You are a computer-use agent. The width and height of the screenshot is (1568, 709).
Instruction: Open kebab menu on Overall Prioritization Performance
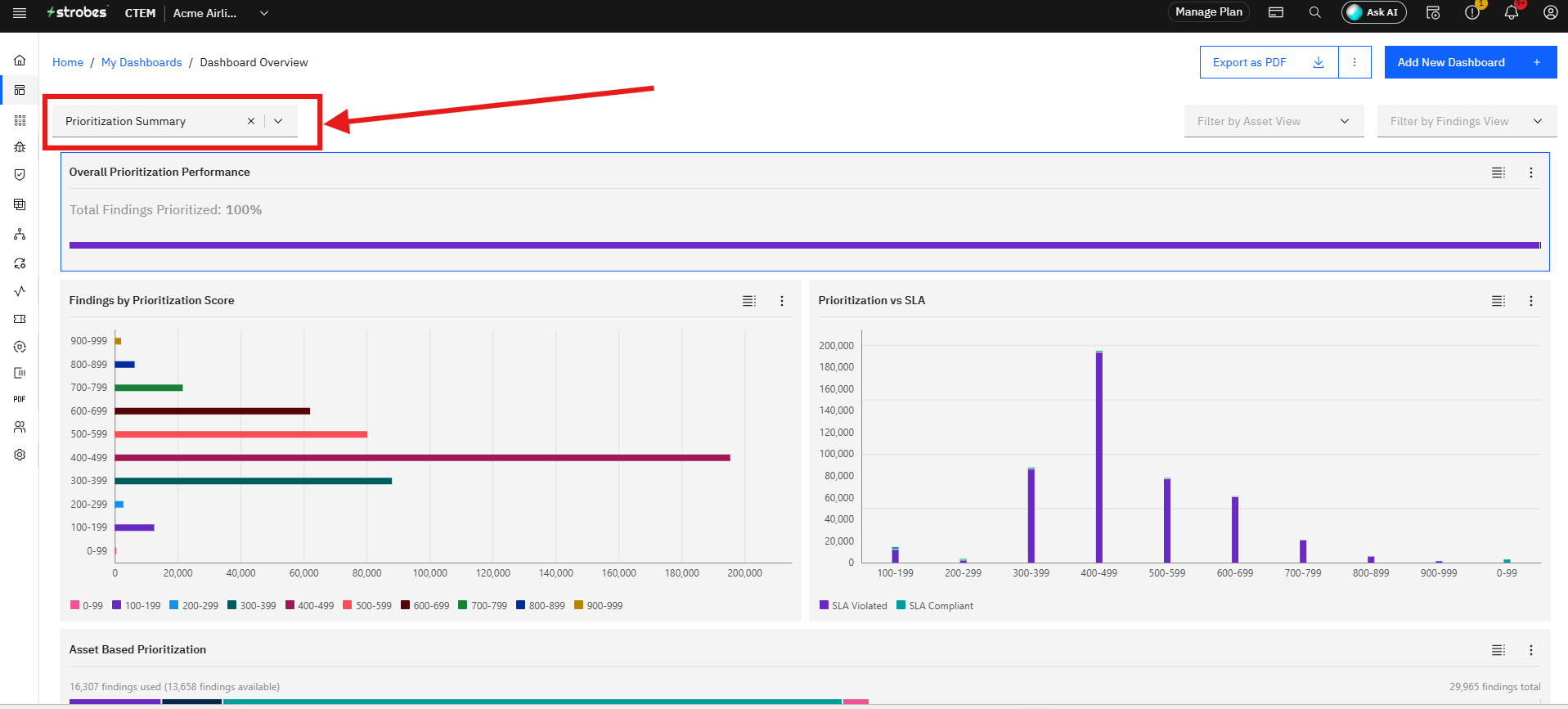click(1531, 173)
